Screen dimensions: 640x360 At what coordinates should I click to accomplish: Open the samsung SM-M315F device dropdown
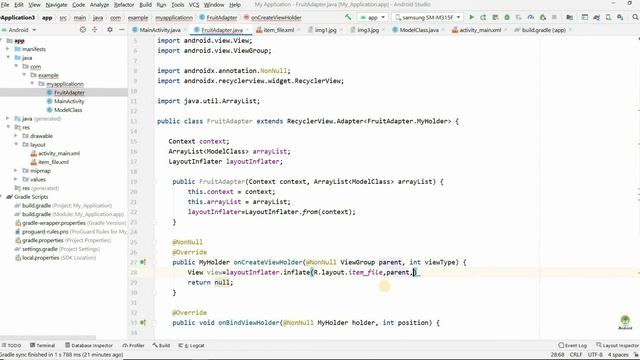(x=427, y=18)
